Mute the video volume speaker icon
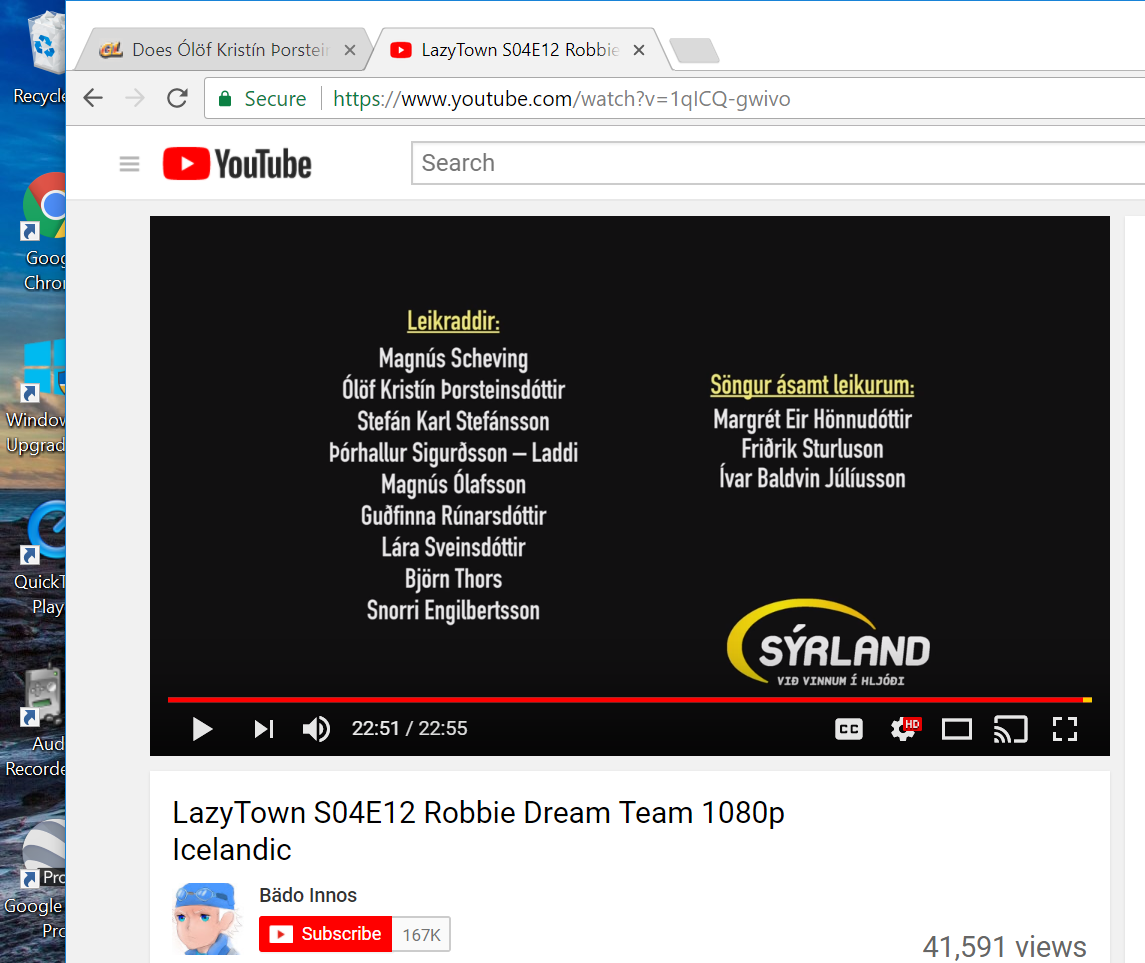Image resolution: width=1145 pixels, height=963 pixels. [316, 729]
